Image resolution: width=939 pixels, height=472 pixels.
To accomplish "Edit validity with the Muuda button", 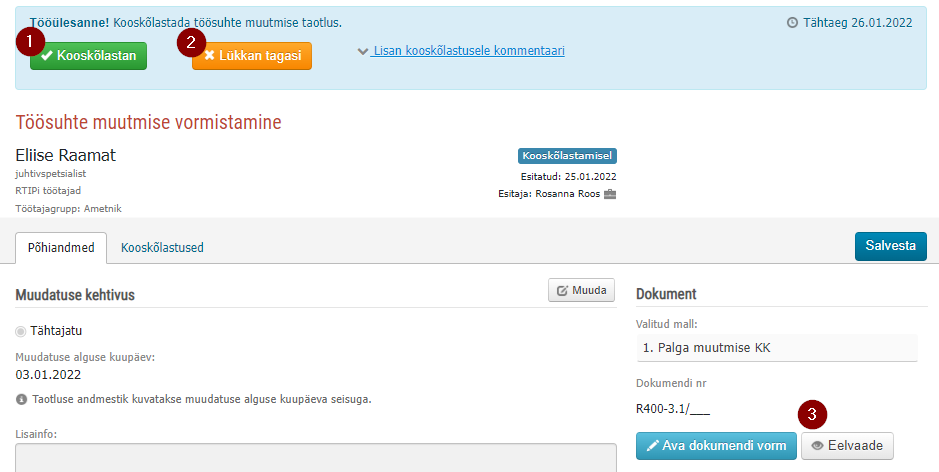I will pos(581,291).
